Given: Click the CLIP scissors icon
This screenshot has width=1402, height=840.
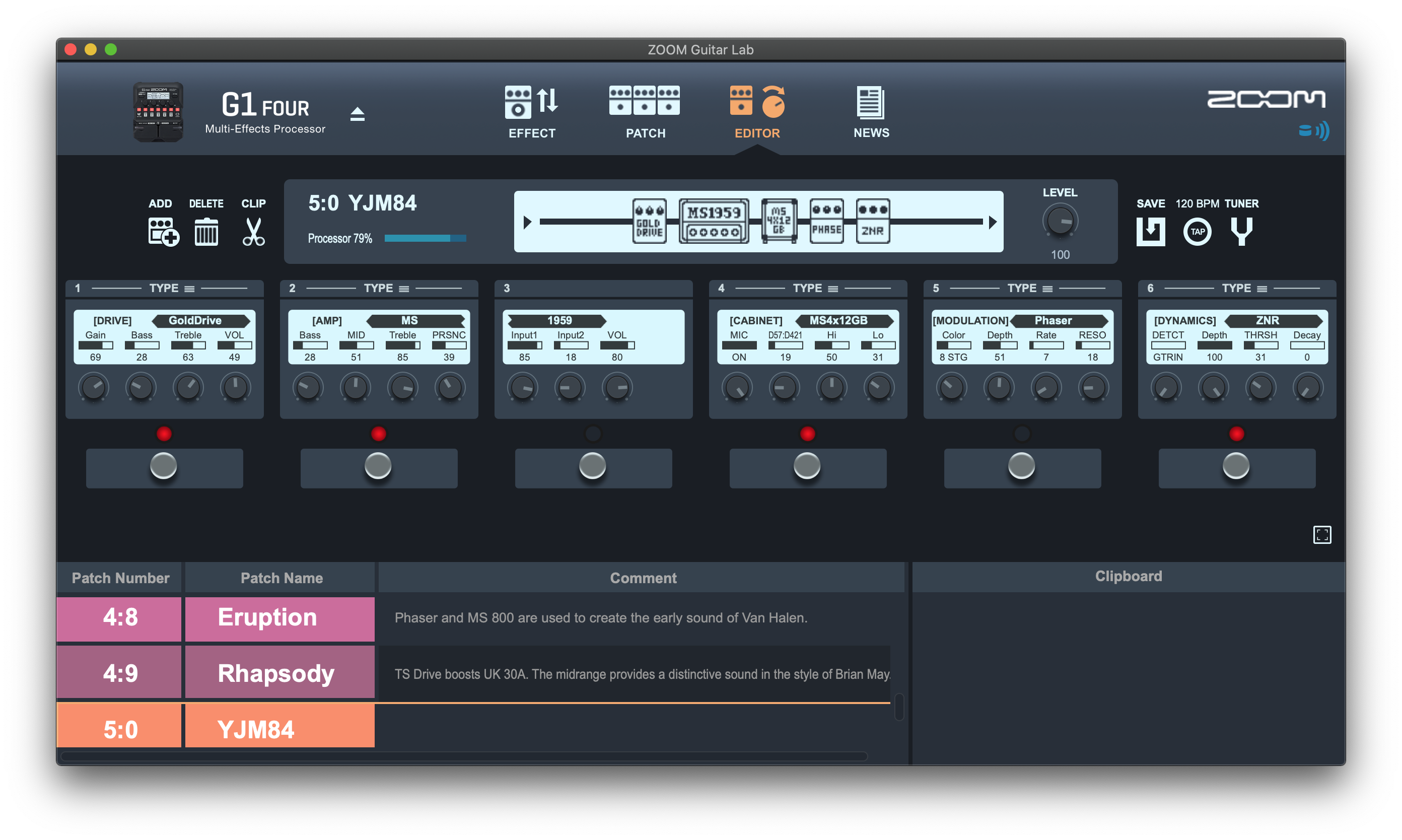Looking at the screenshot, I should point(253,232).
